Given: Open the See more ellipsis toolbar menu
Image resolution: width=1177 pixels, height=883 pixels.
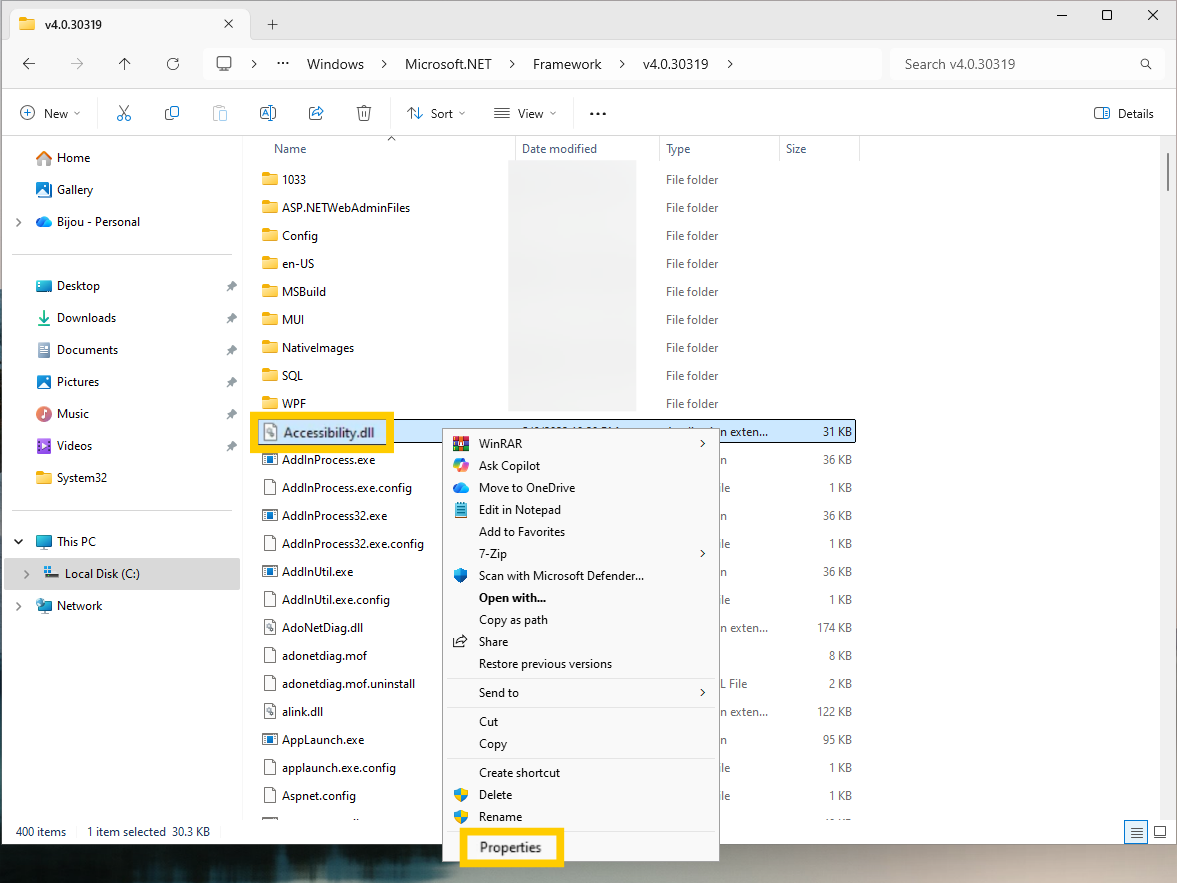Looking at the screenshot, I should (598, 113).
